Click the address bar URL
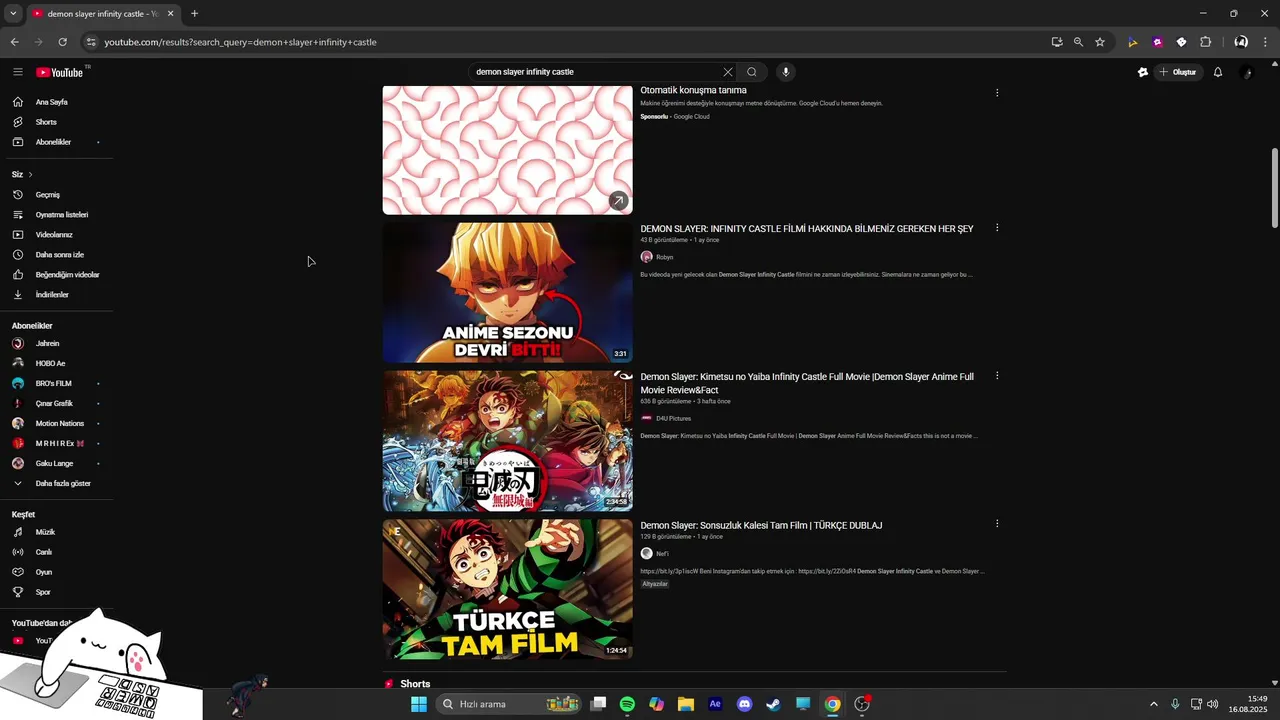Screen dimensions: 1280x720 click(240, 42)
